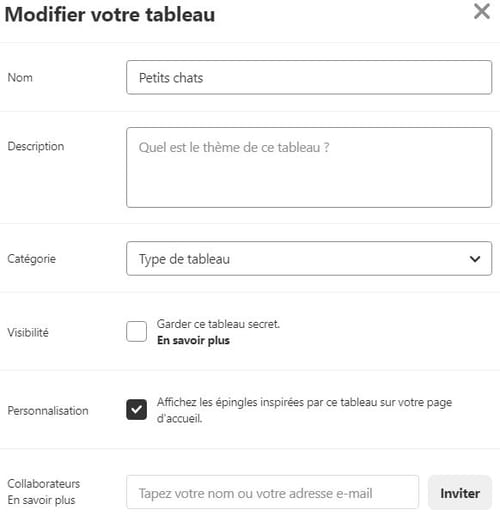Screen dimensions: 500x516
Task: Click the checkmark icon beside Affichez les épingles
Action: click(x=136, y=409)
